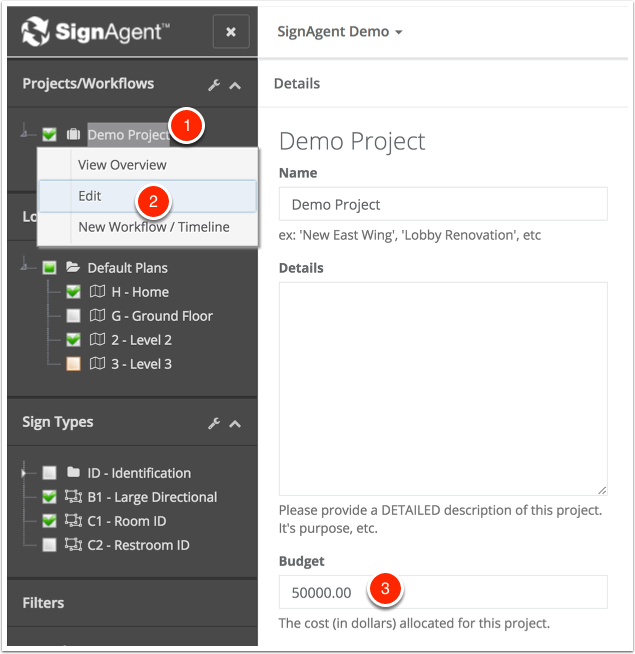635x654 pixels.
Task: Select the Default Plans folder label
Action: (128, 268)
